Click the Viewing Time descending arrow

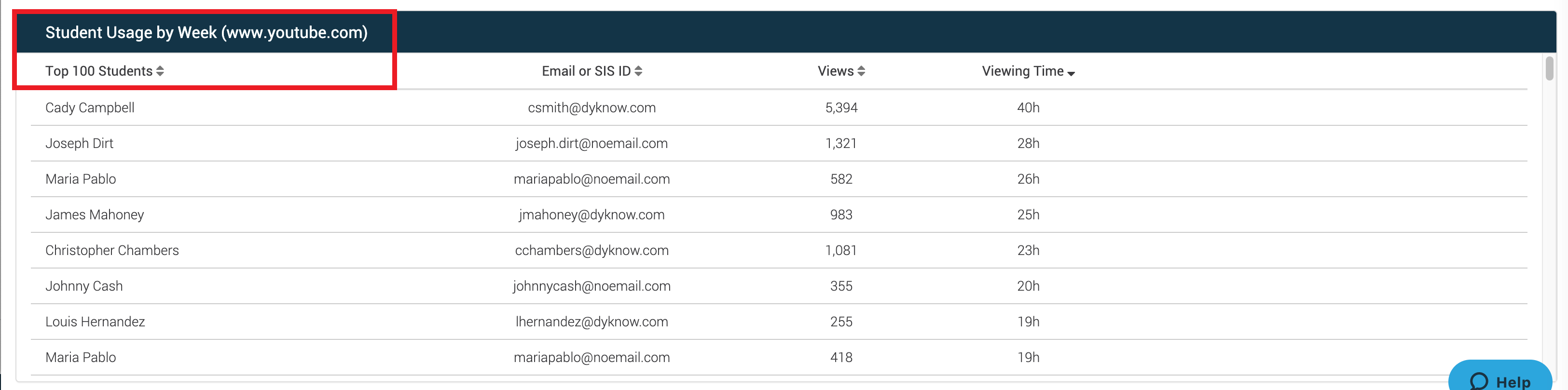tap(1071, 74)
